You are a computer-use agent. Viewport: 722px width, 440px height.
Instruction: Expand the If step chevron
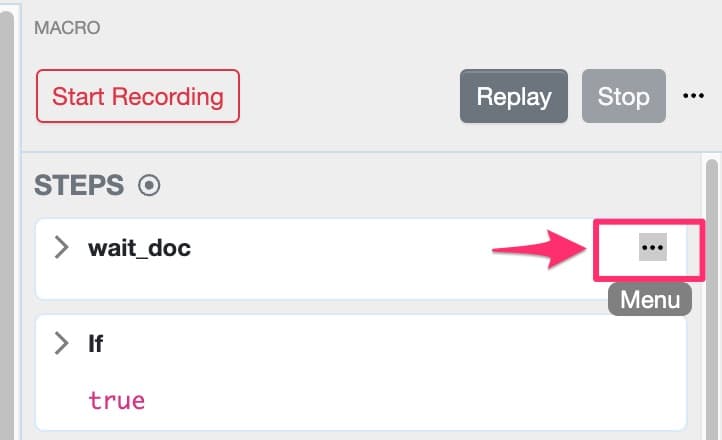coord(62,344)
